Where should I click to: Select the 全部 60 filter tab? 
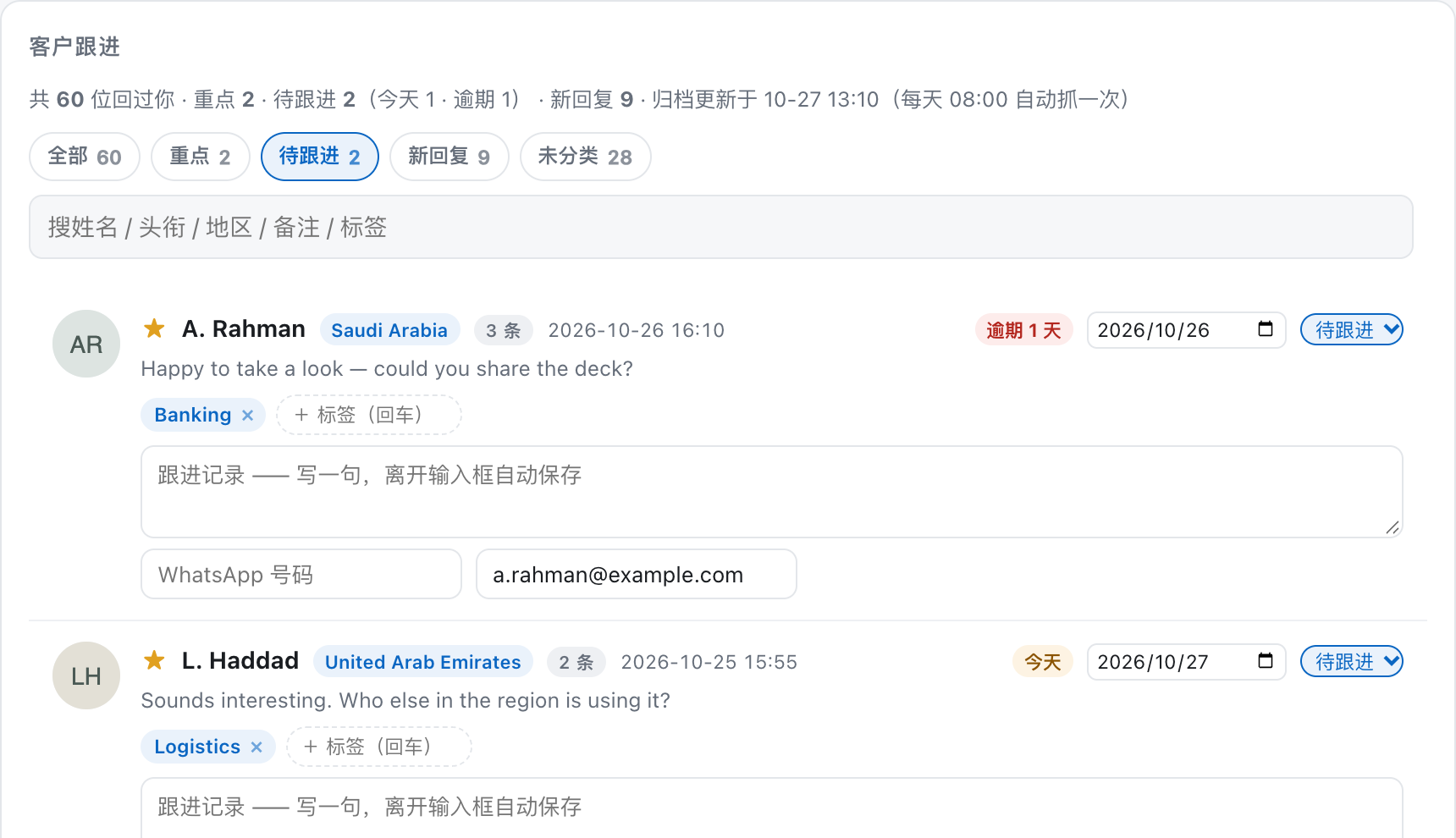click(x=85, y=157)
